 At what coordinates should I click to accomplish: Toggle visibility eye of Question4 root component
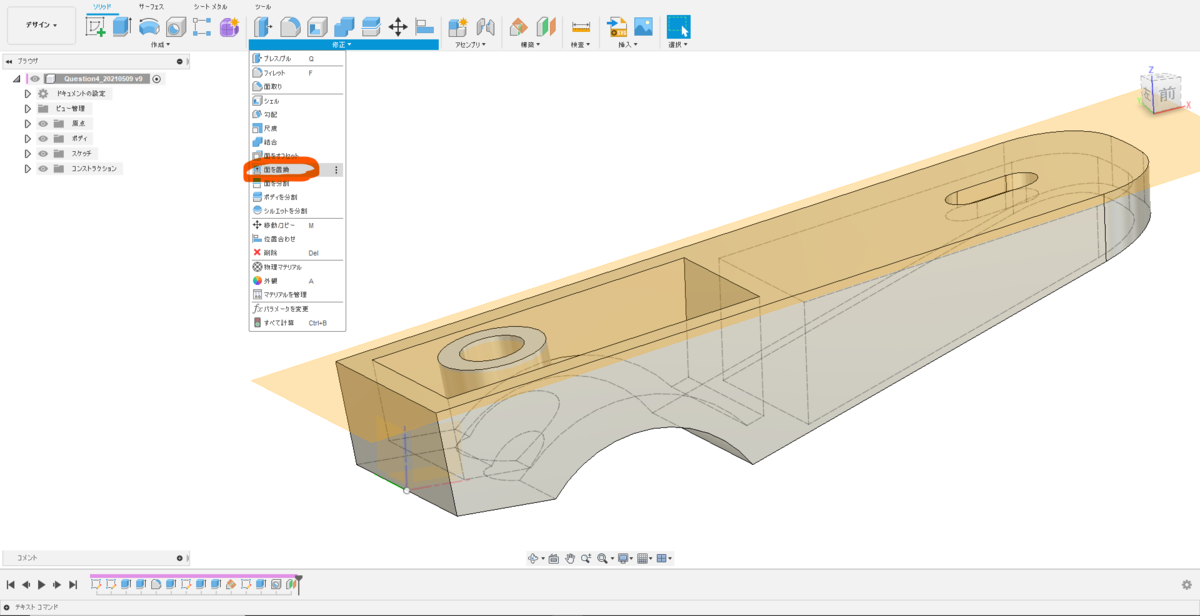(x=35, y=78)
